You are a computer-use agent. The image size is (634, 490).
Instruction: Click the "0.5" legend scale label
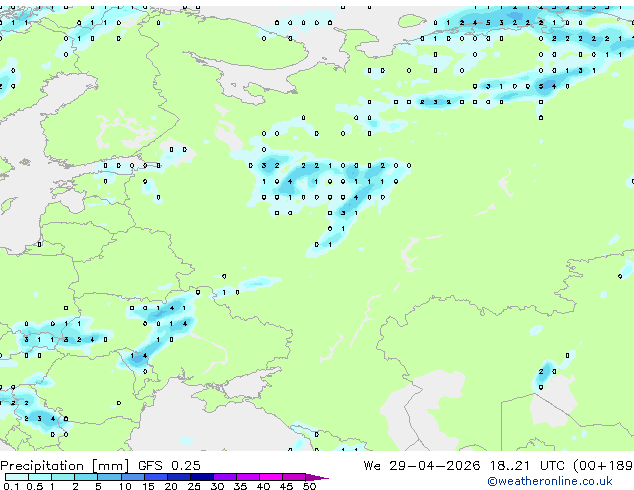tap(34, 486)
